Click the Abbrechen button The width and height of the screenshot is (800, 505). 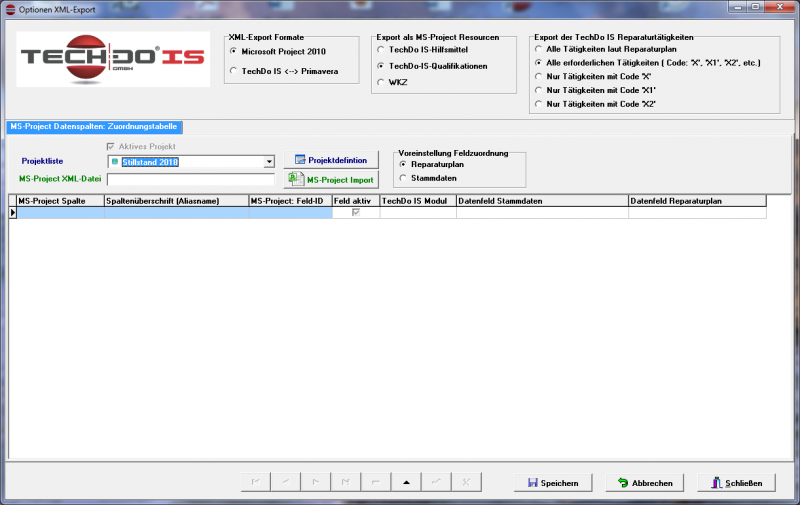pyautogui.click(x=645, y=483)
